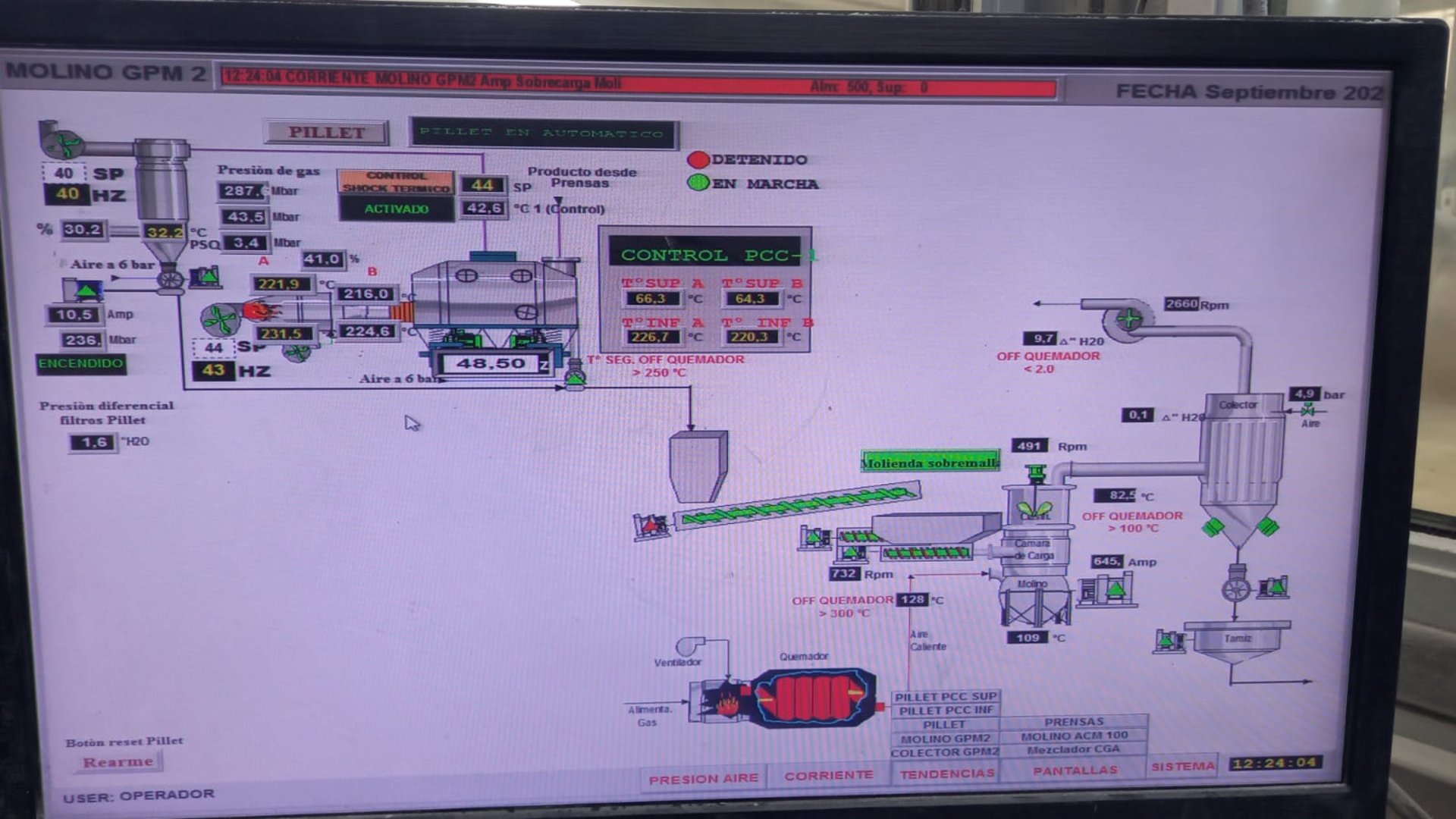This screenshot has width=1456, height=819.
Task: Click the PRESION AIRE button
Action: [x=703, y=779]
